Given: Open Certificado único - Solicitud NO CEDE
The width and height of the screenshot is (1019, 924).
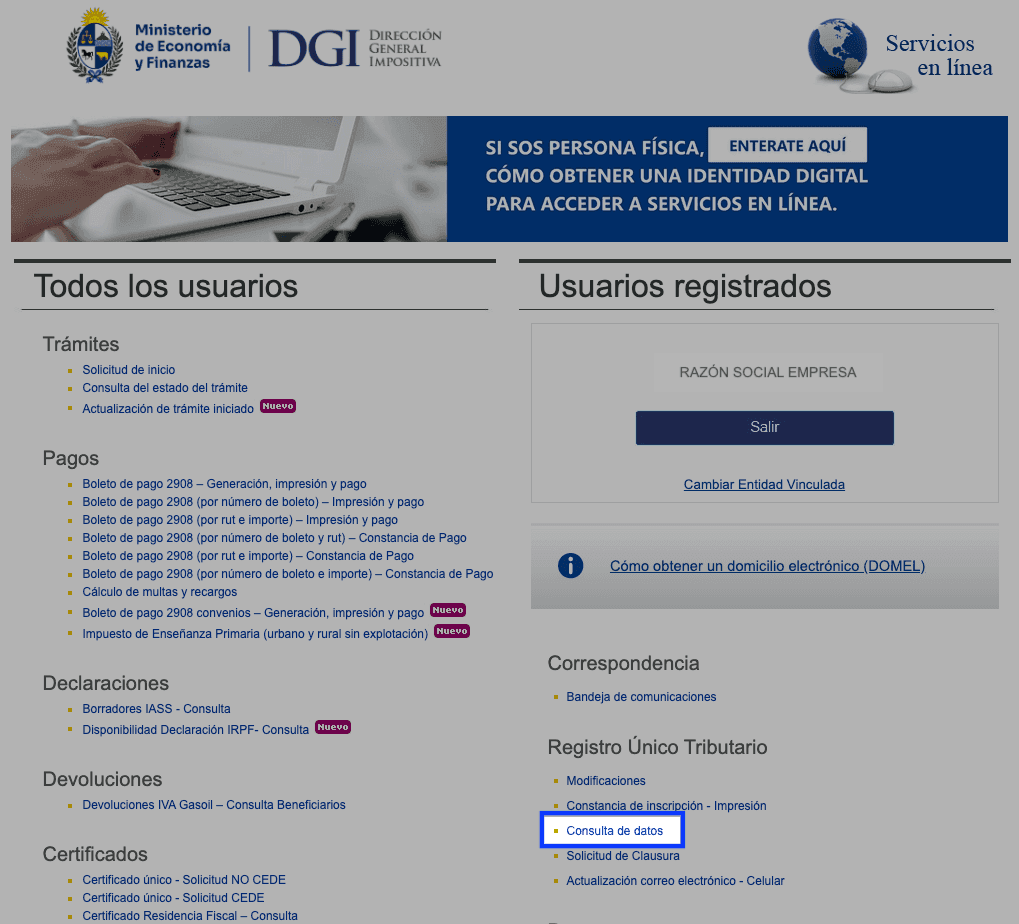Looking at the screenshot, I should click(184, 880).
